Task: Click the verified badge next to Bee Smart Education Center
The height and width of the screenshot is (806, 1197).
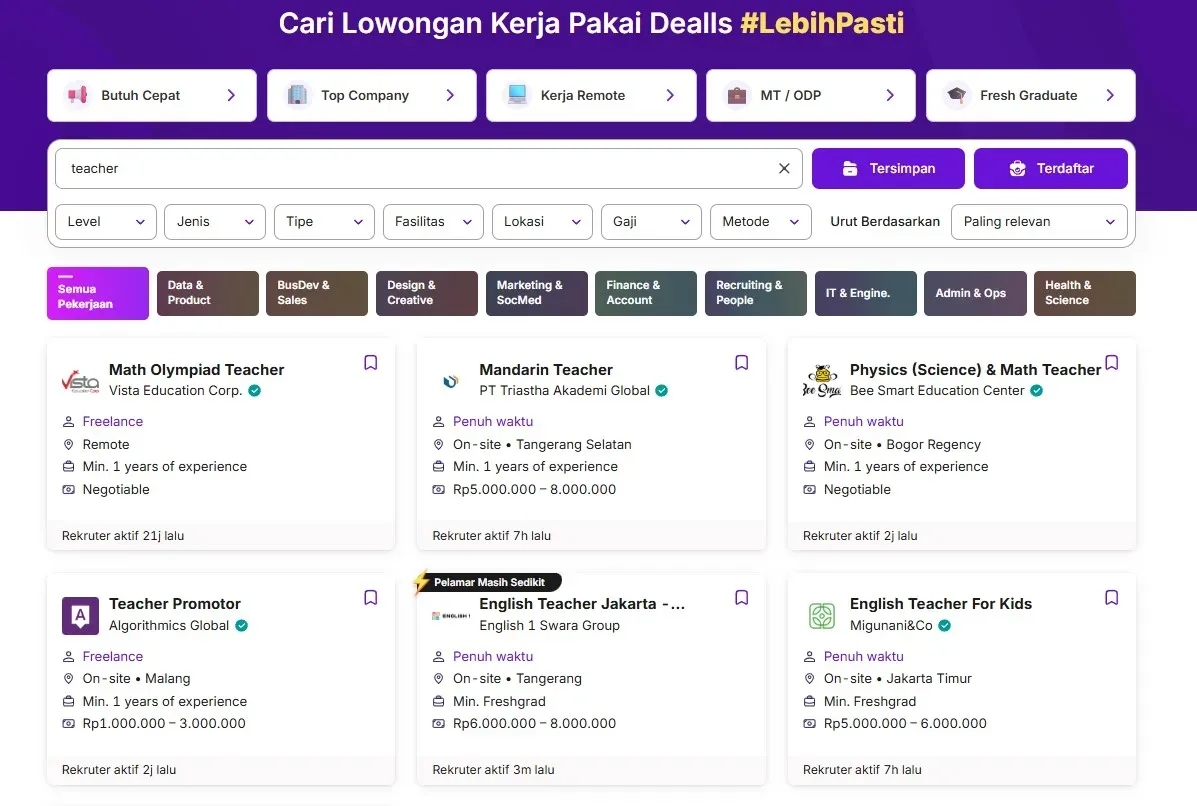Action: coord(1036,391)
